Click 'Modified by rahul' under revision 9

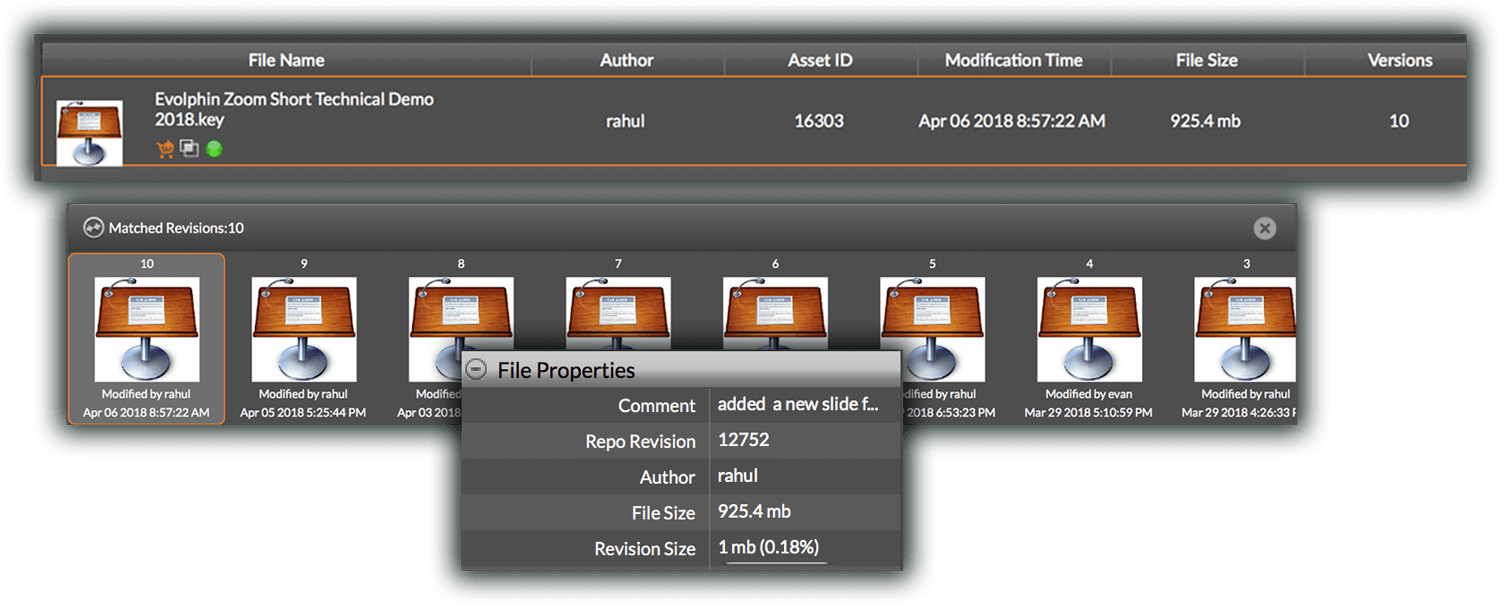pos(304,394)
